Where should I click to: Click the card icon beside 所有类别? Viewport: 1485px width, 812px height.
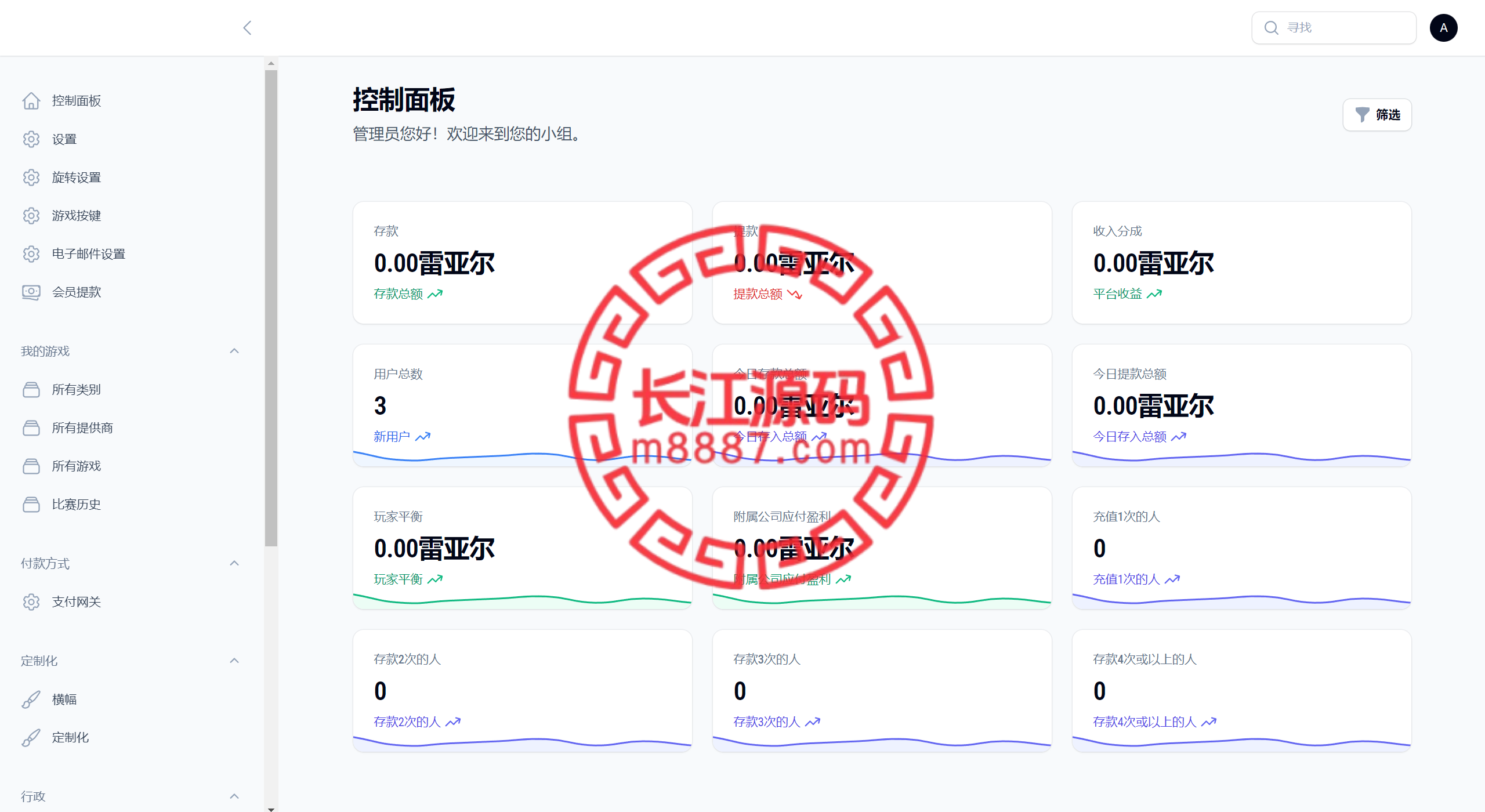31,390
